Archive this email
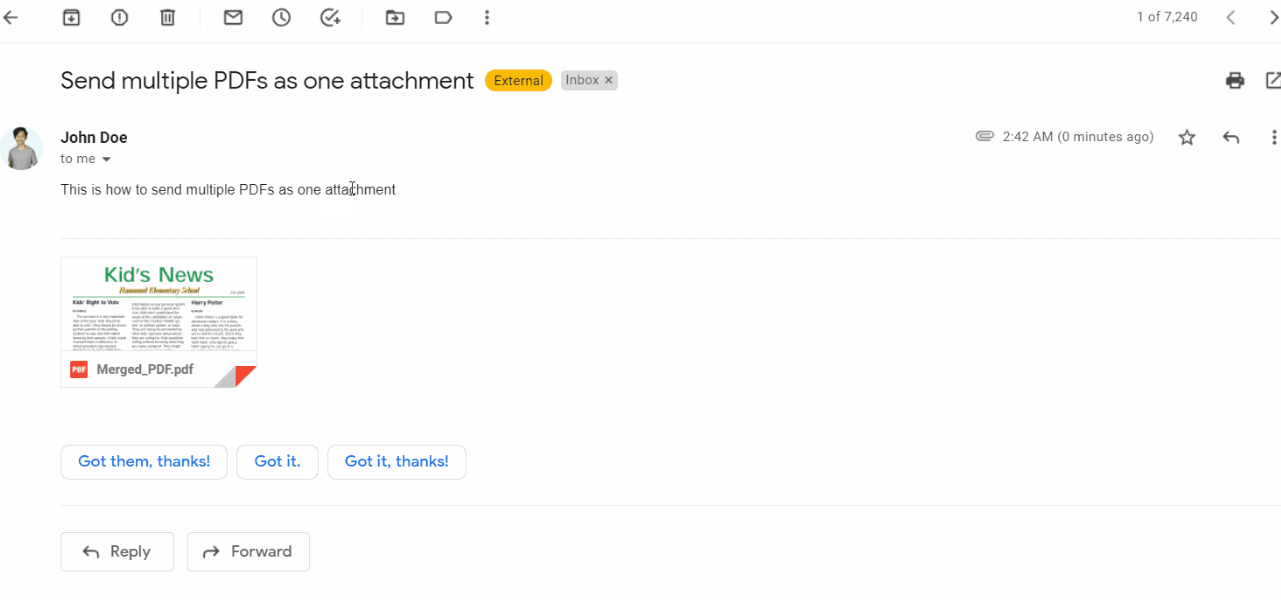Viewport: 1281px width, 600px height. [71, 17]
